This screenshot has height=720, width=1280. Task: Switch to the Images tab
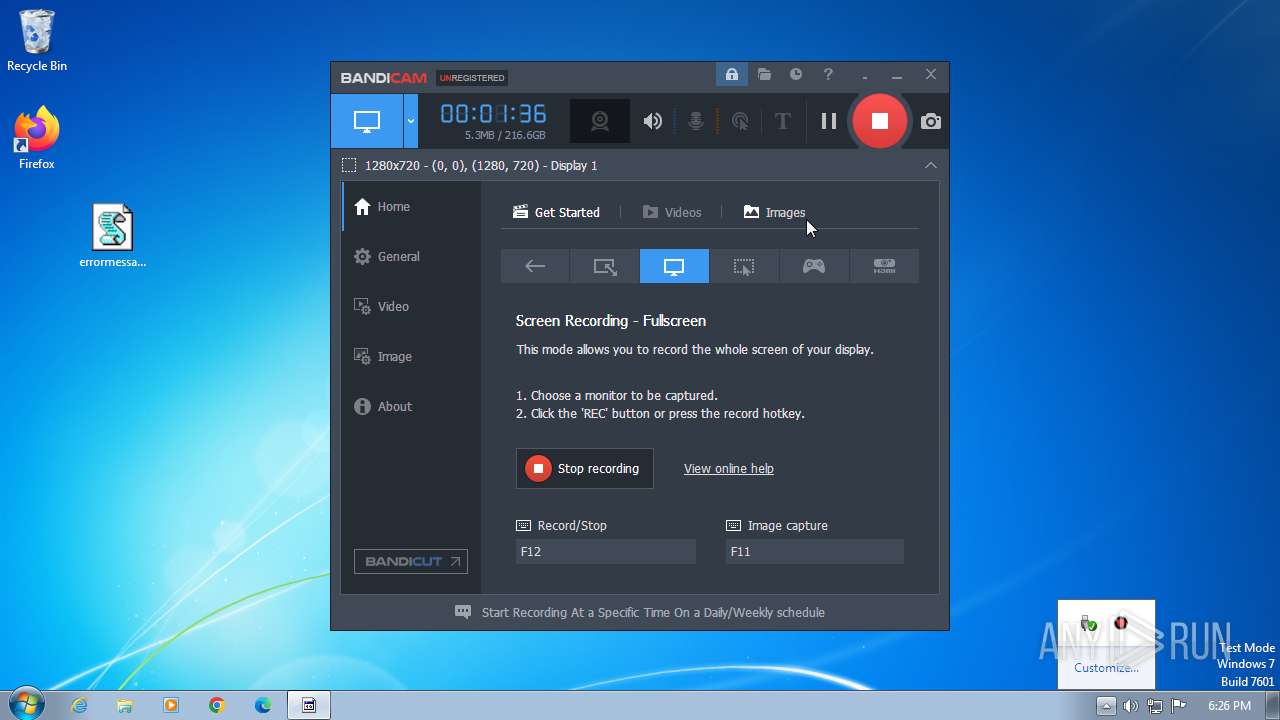[774, 212]
